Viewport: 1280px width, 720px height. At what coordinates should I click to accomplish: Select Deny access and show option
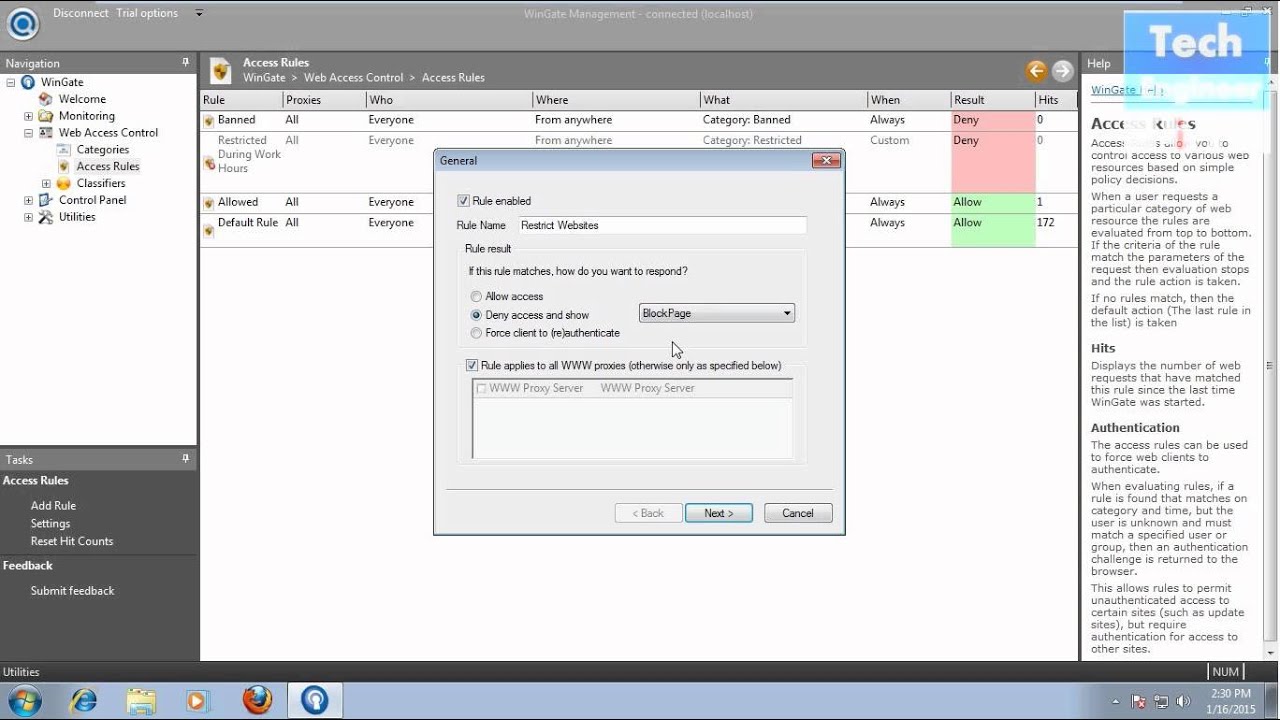(x=476, y=315)
